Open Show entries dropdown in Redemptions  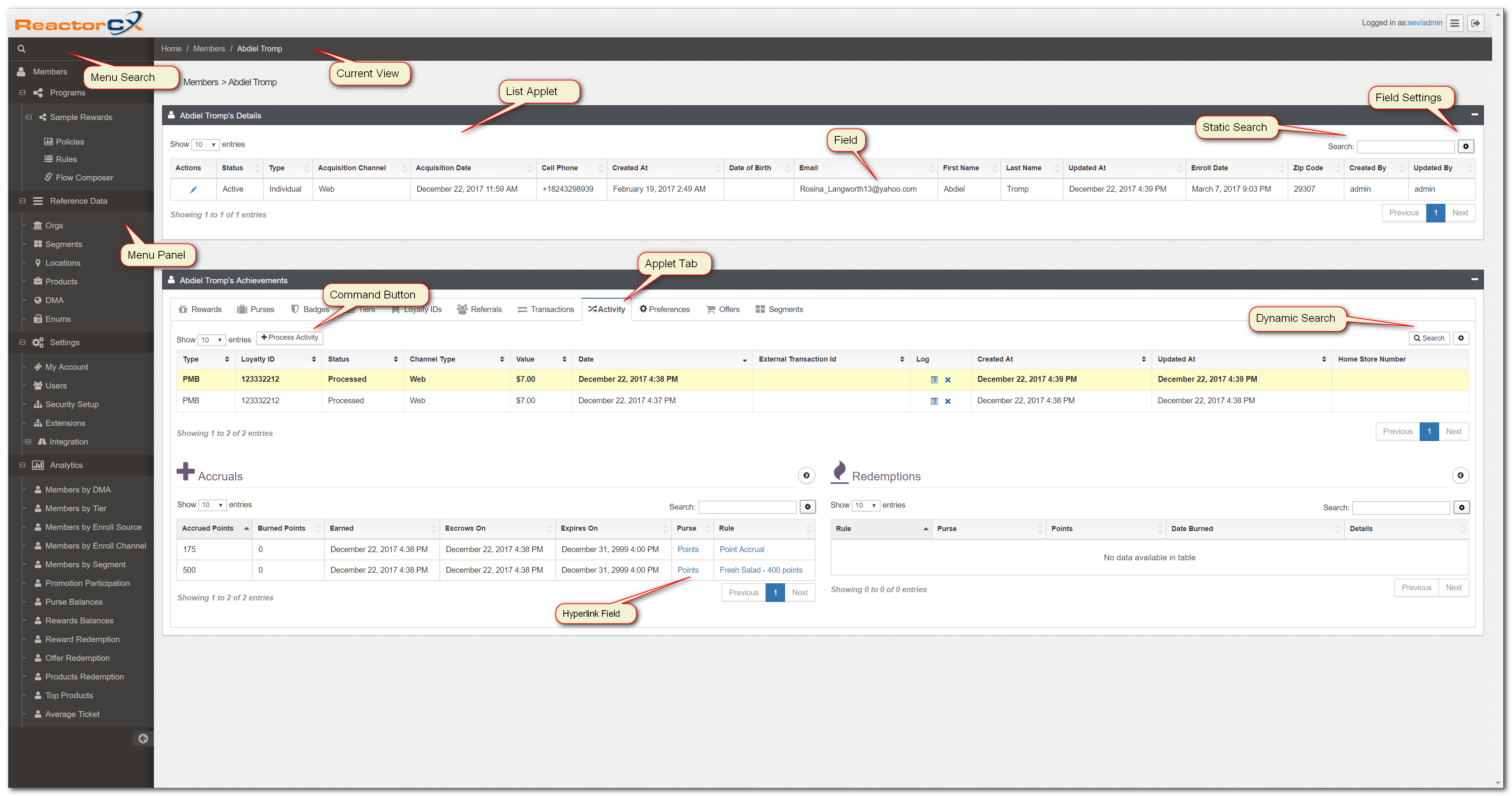pos(866,505)
